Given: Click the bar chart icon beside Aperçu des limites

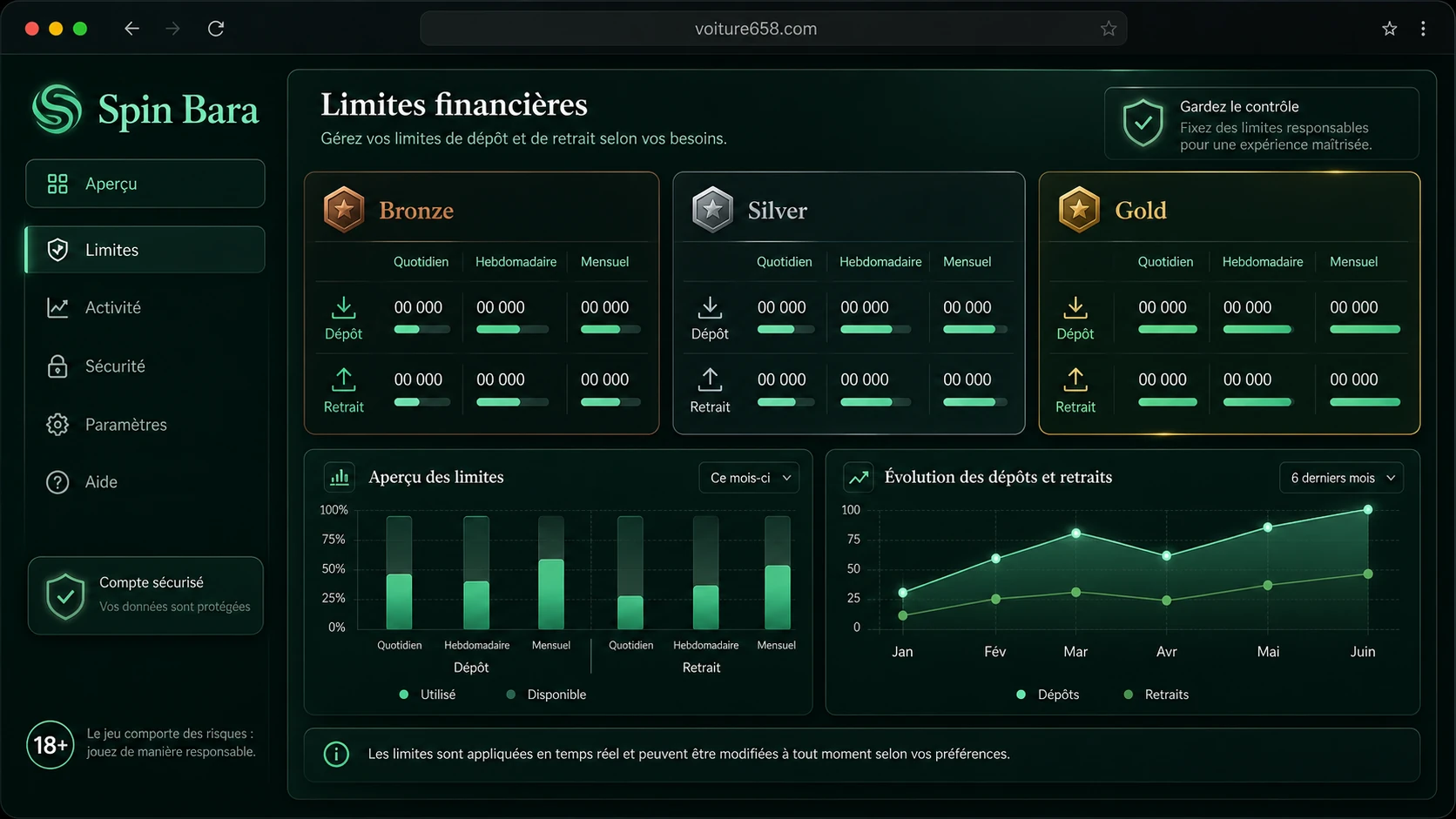Looking at the screenshot, I should 340,477.
